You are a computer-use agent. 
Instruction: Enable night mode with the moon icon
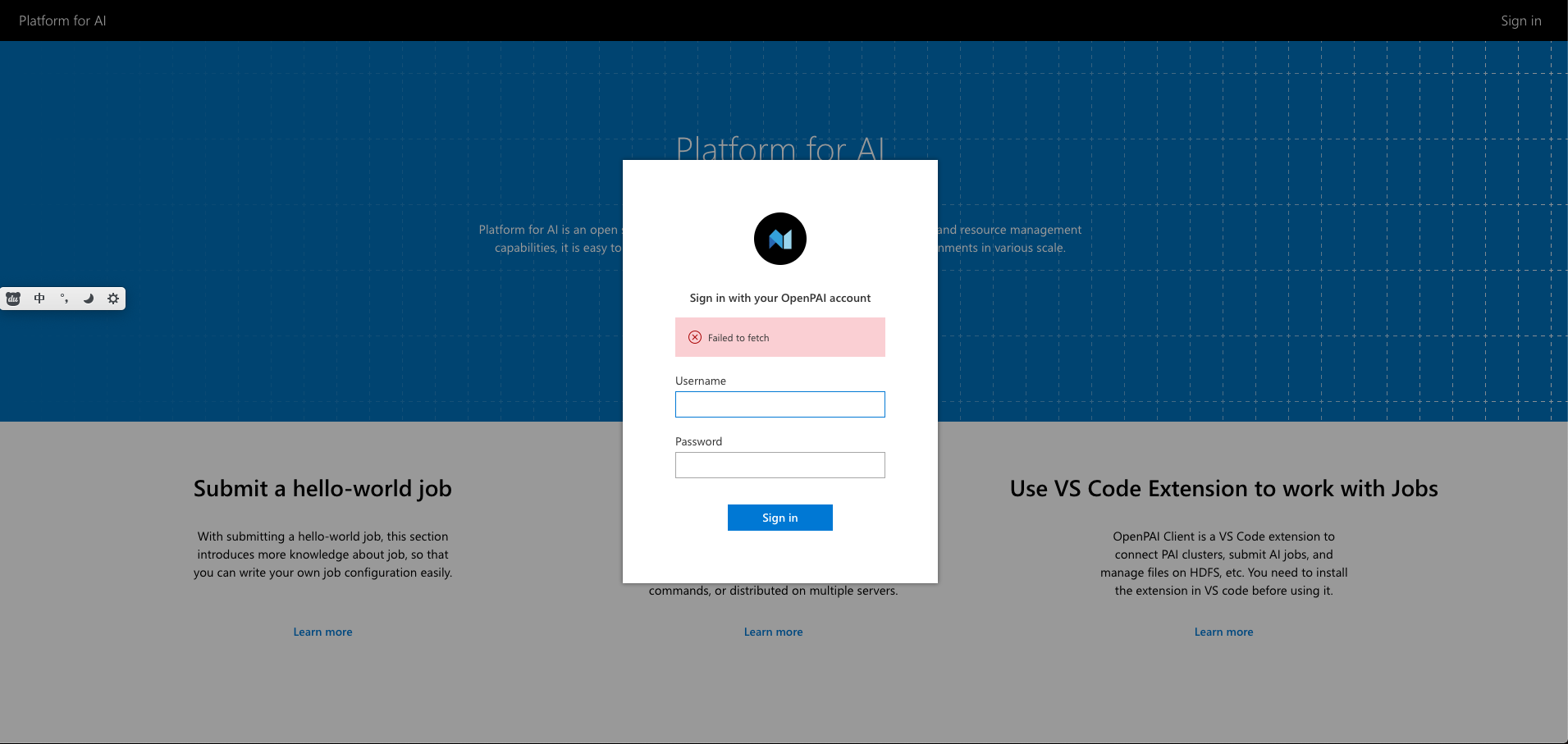[89, 299]
